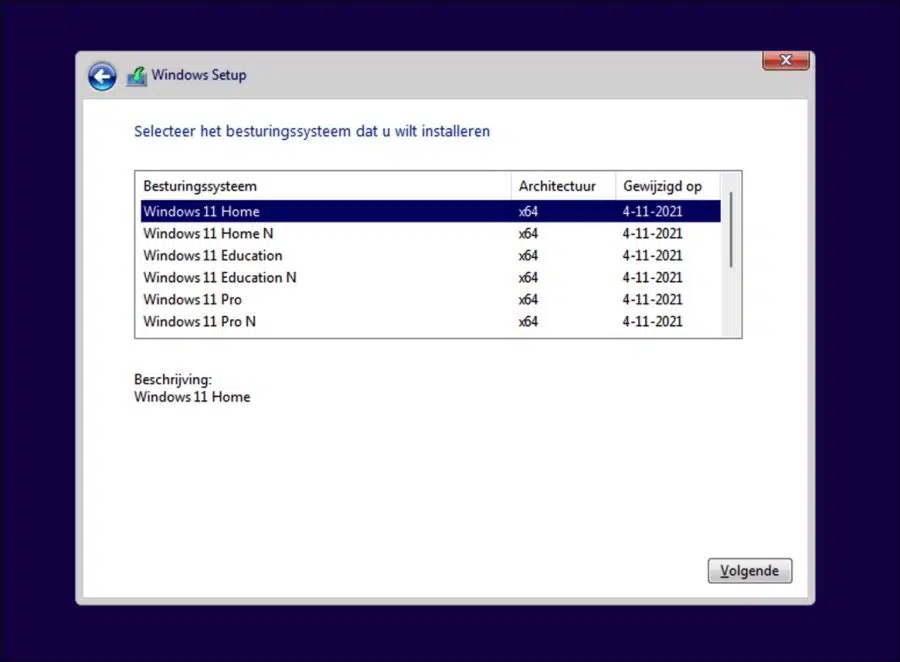The image size is (900, 662).
Task: Click the Gewijzigd op column header
Action: pyautogui.click(x=668, y=186)
